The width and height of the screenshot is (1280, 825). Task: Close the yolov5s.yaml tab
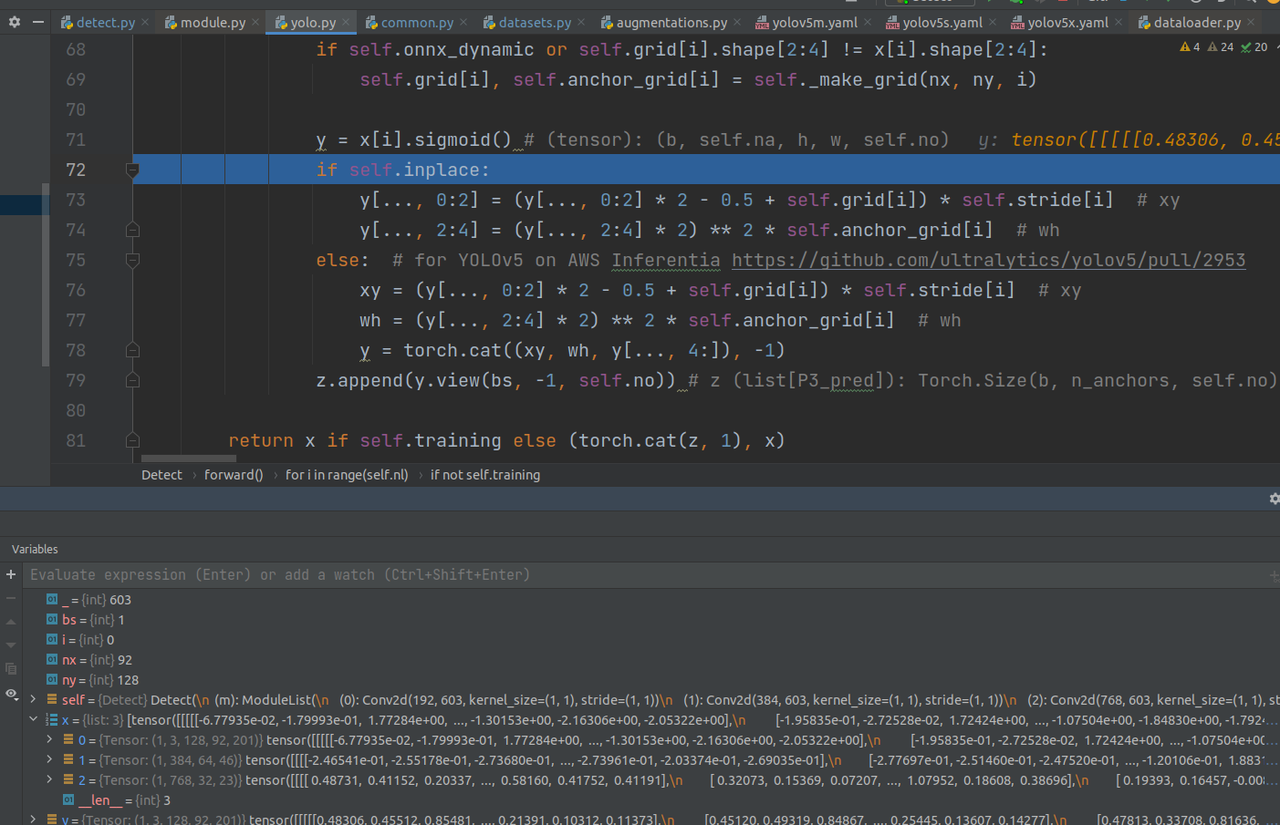point(993,22)
